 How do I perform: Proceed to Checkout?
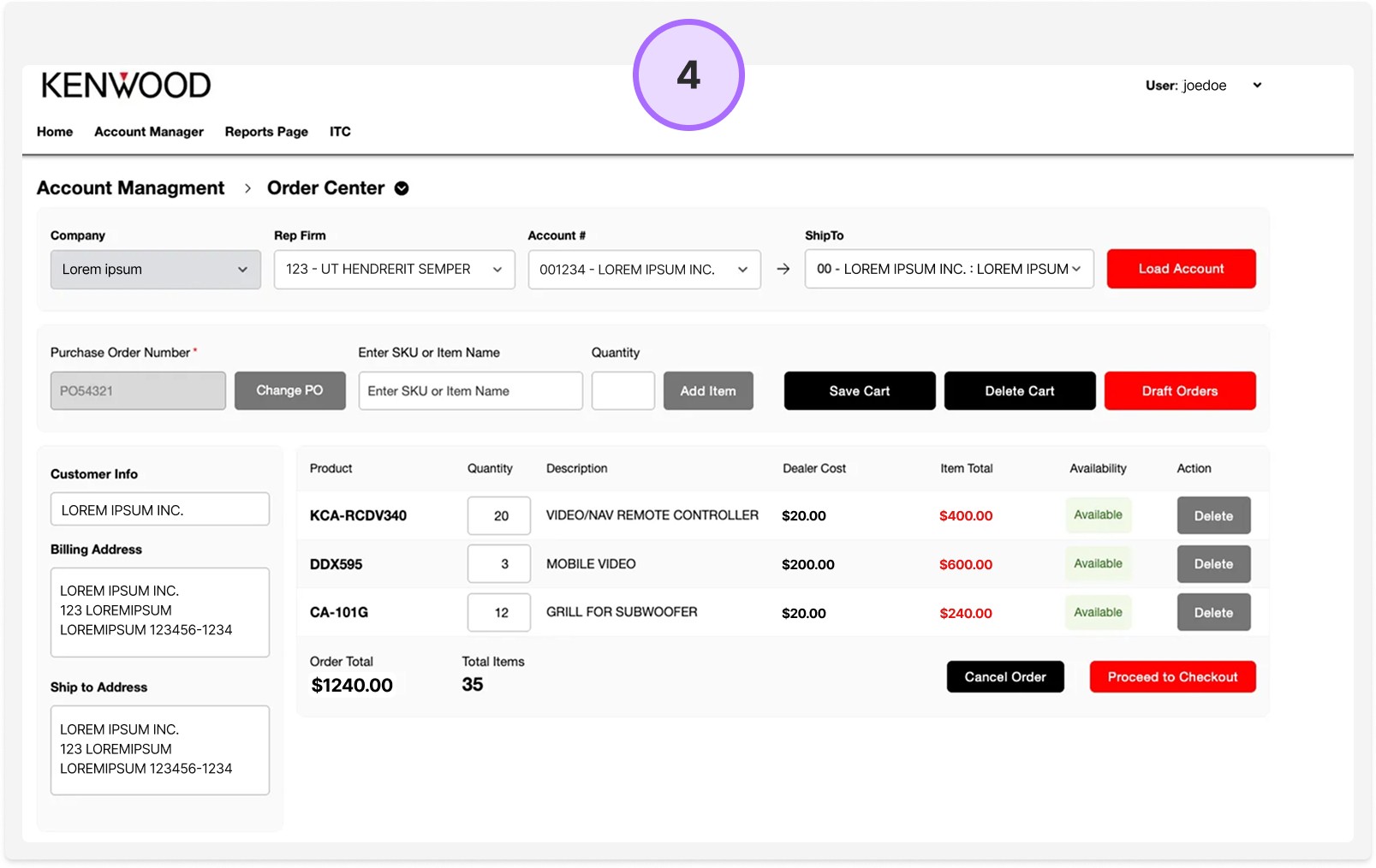point(1172,676)
